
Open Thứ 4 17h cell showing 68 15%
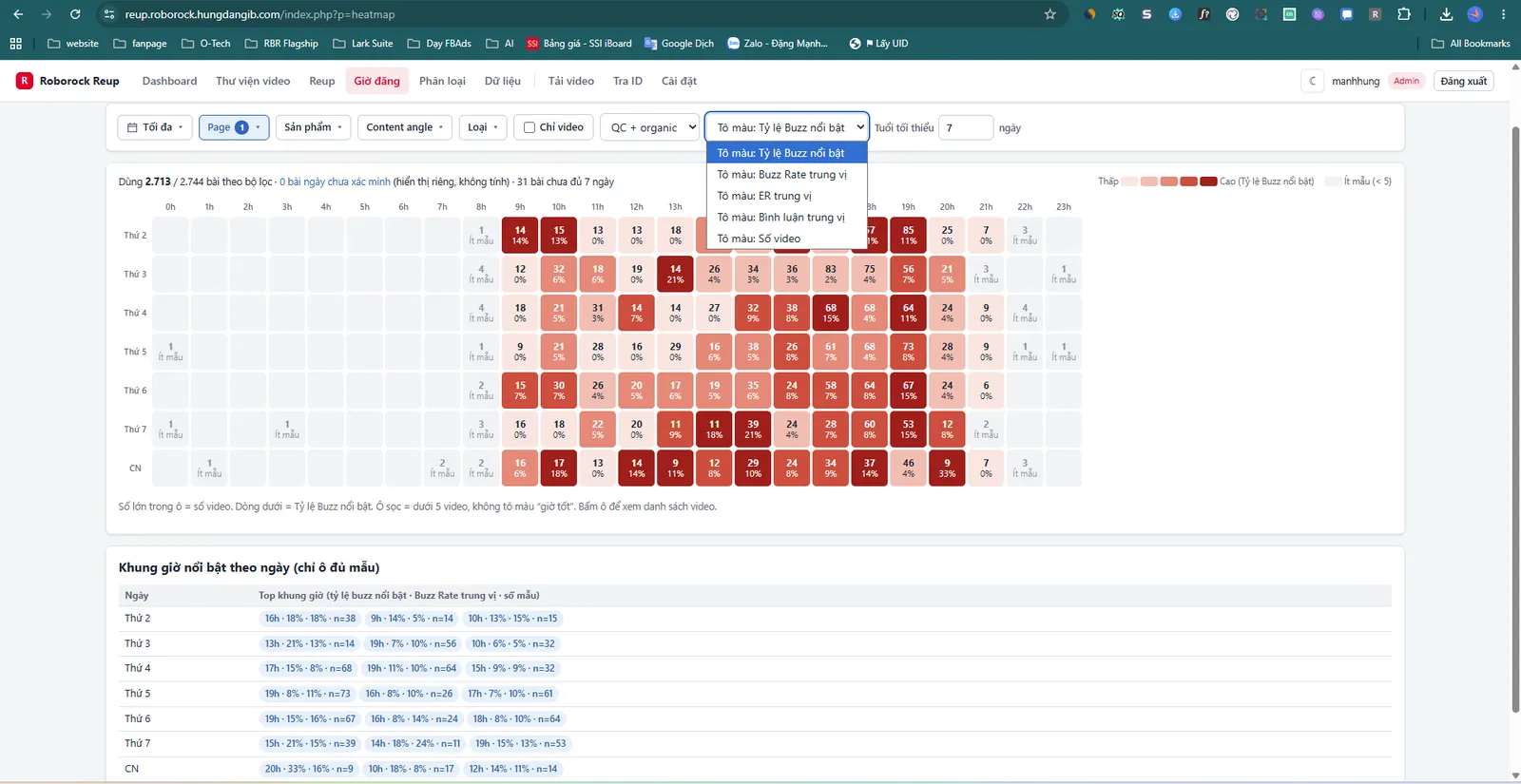click(831, 313)
